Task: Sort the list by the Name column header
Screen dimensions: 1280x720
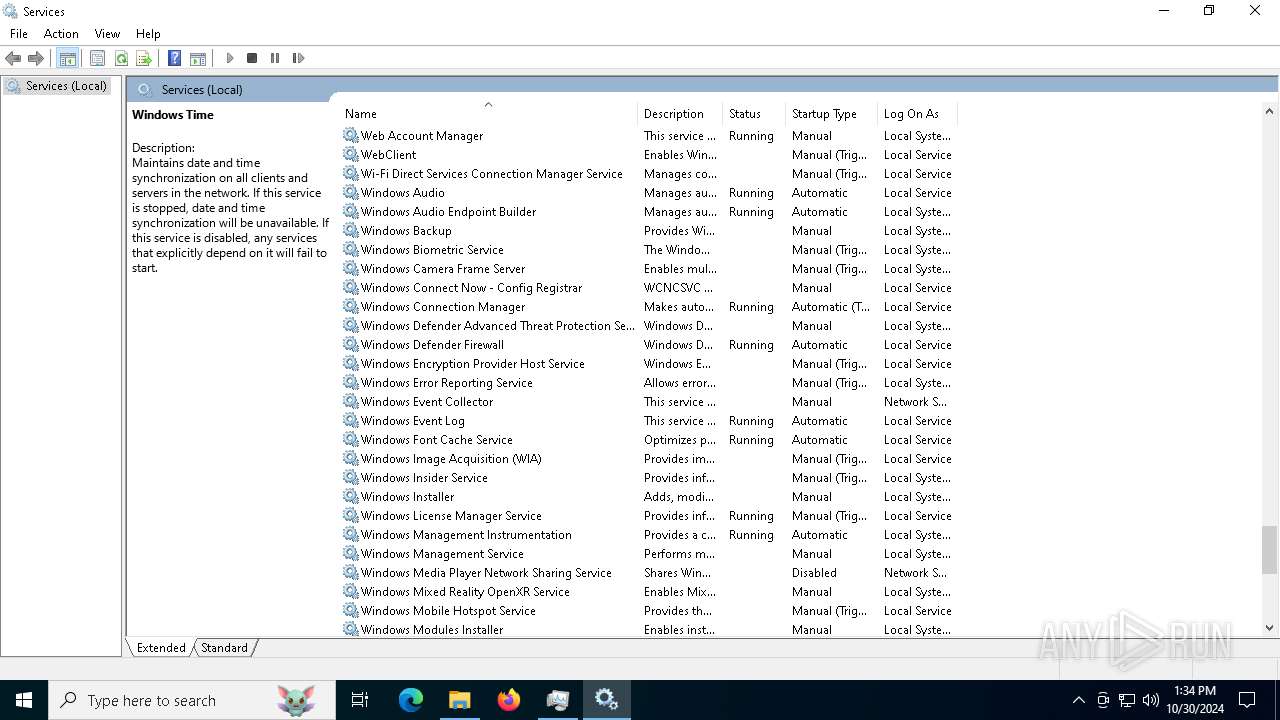Action: click(488, 113)
